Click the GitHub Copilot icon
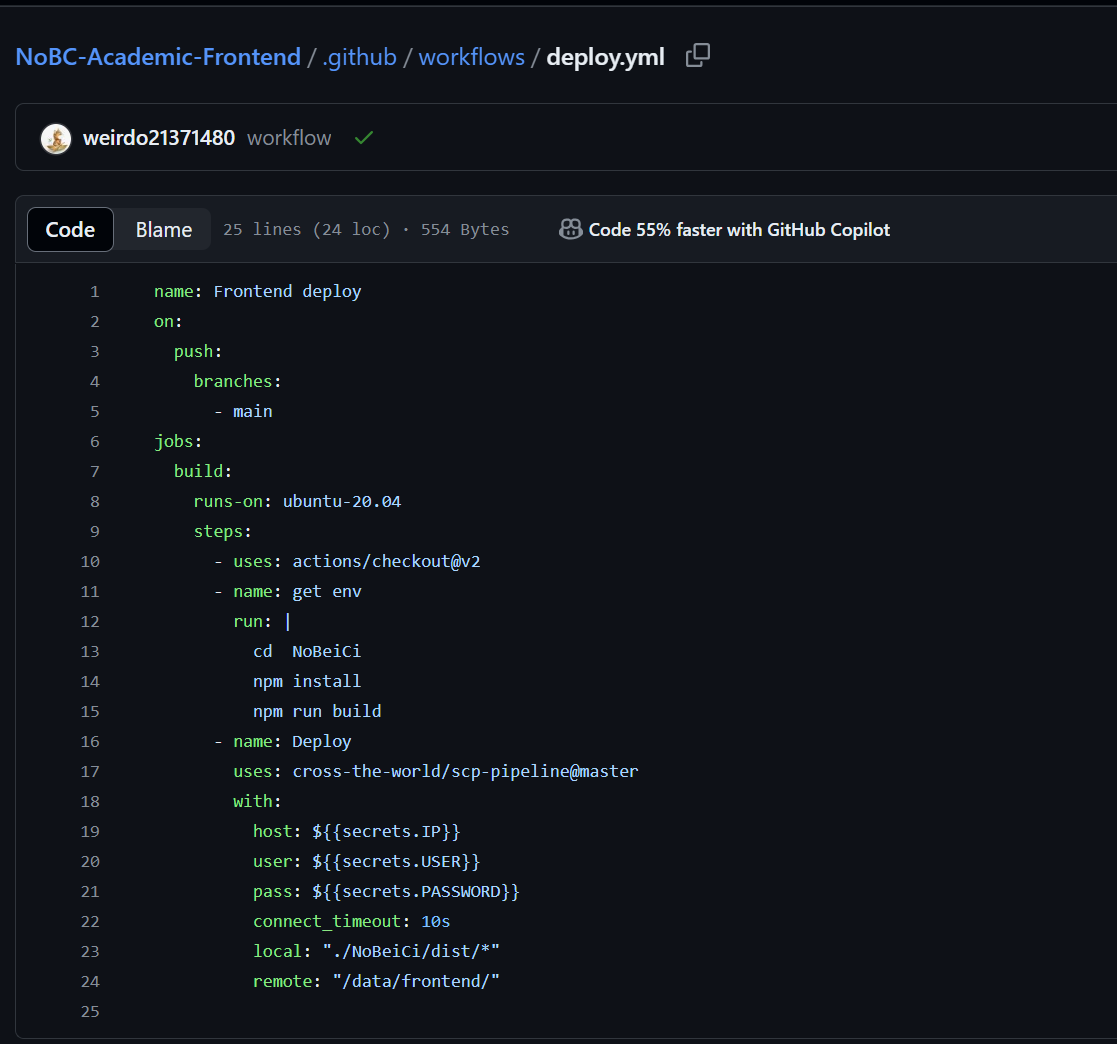 tap(570, 230)
